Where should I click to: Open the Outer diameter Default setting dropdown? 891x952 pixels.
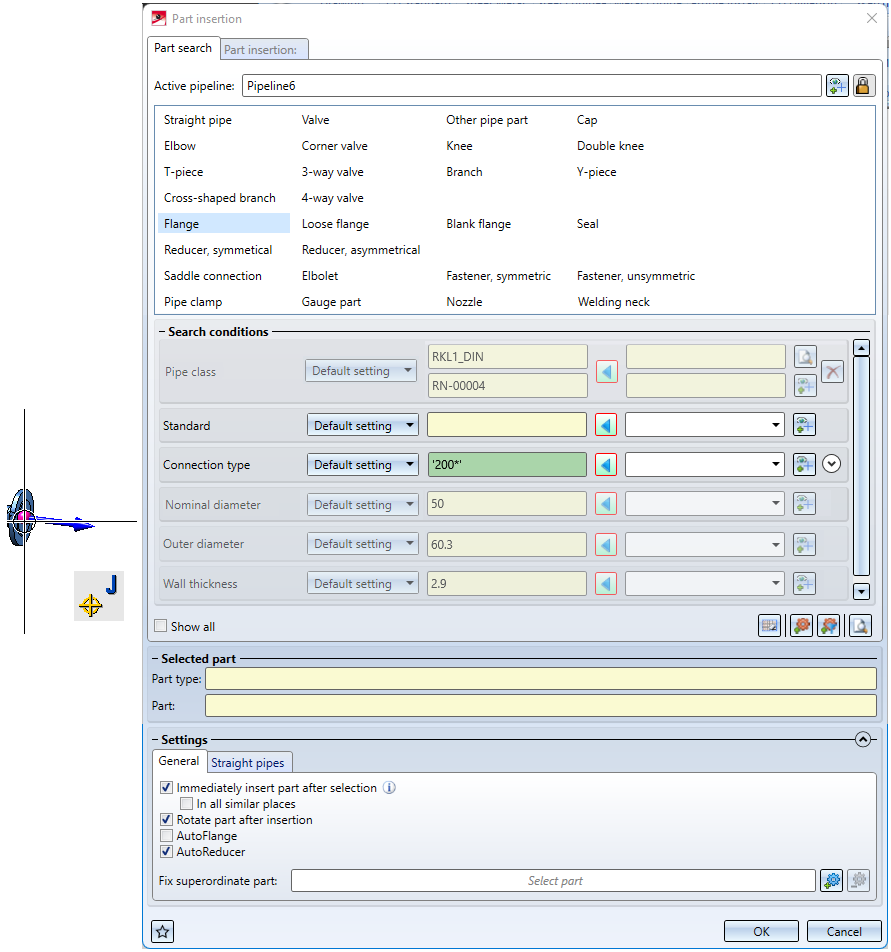362,545
